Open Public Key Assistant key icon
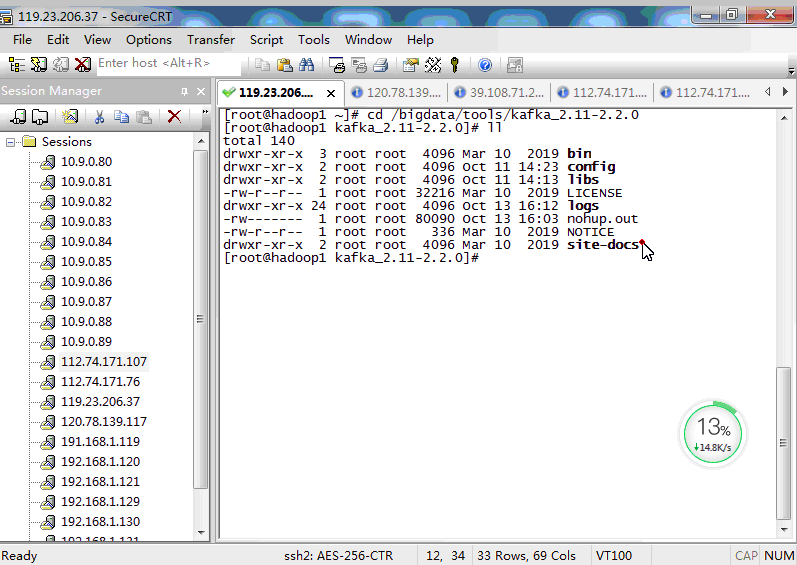Viewport: 797px width, 565px height. (x=455, y=65)
